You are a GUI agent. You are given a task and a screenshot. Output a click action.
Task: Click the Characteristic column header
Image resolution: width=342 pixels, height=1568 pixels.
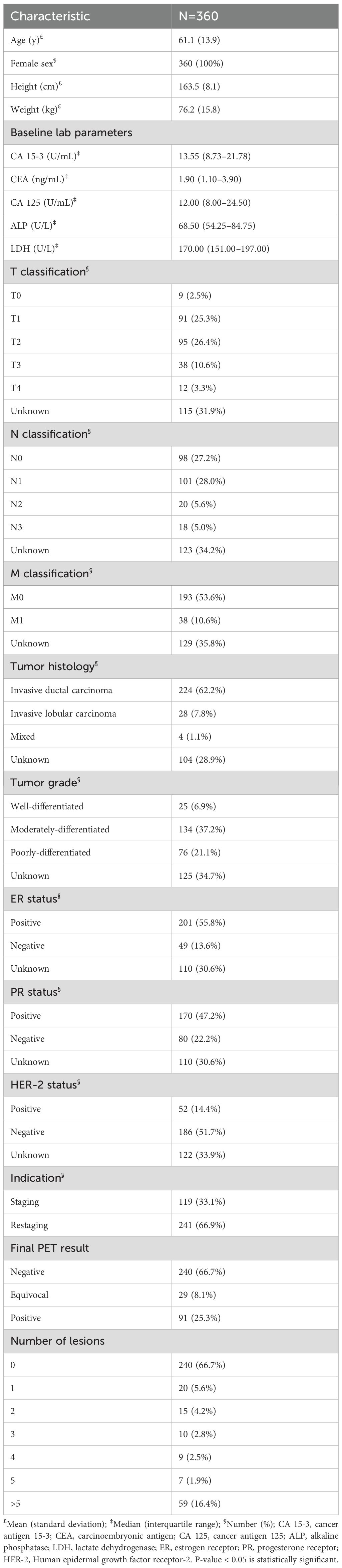(50, 16)
